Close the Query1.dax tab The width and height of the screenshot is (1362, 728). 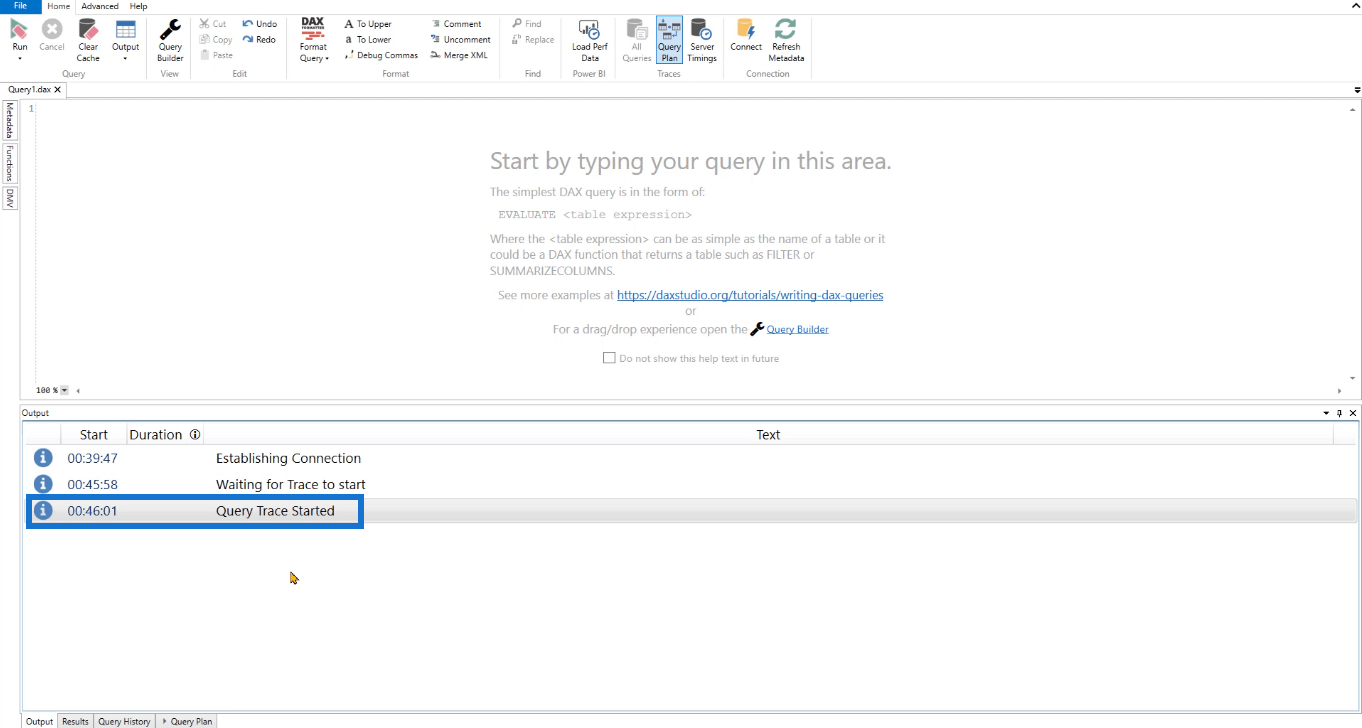[x=58, y=90]
